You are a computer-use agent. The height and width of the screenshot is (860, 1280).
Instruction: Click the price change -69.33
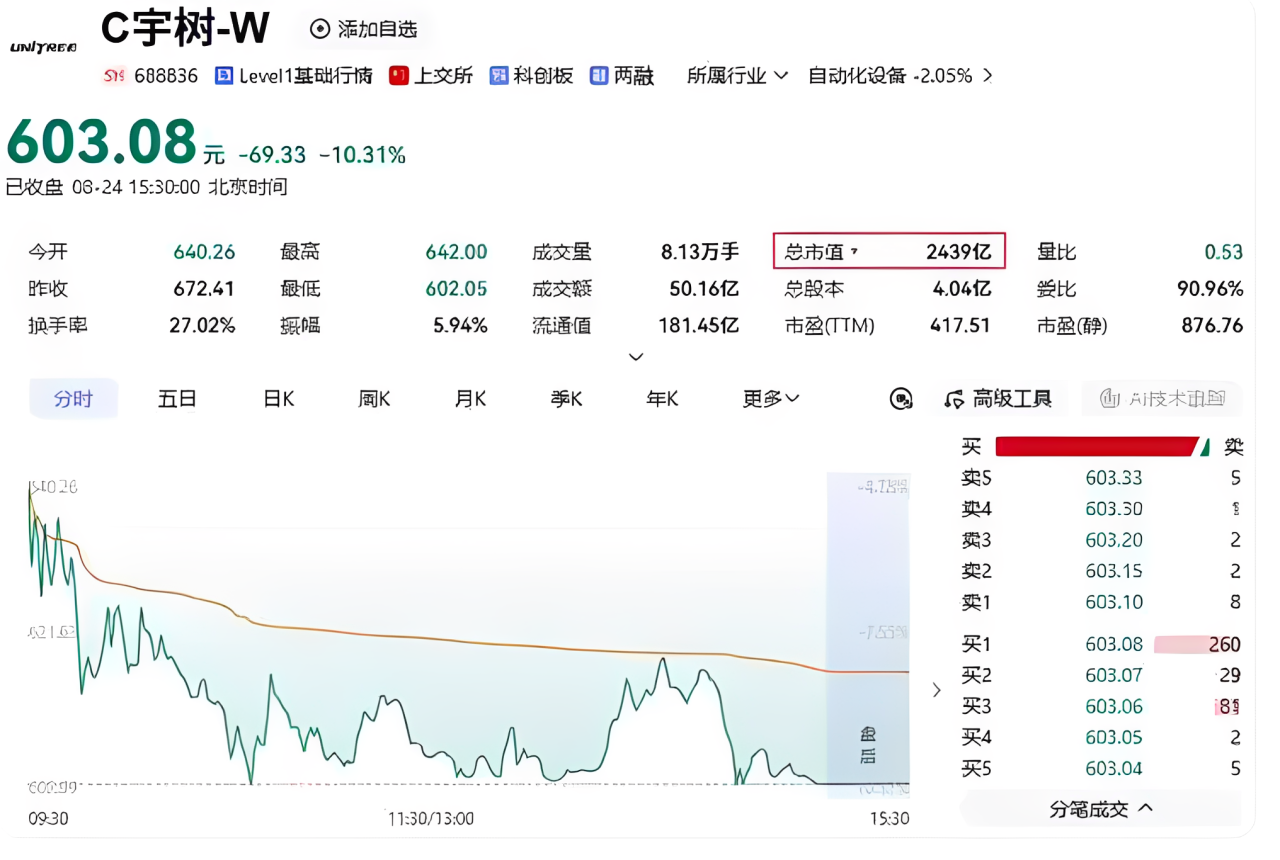[272, 155]
